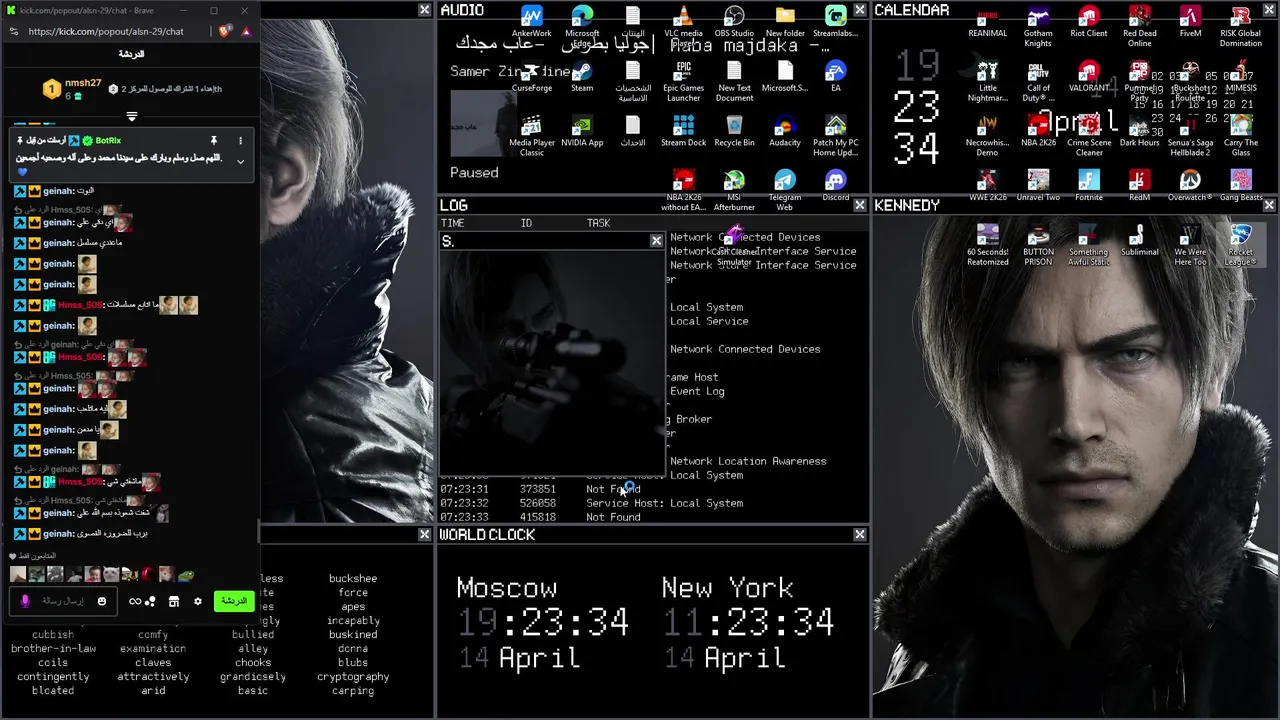Click the audio track album thumbnail
The image size is (1280, 720).
pyautogui.click(x=484, y=124)
